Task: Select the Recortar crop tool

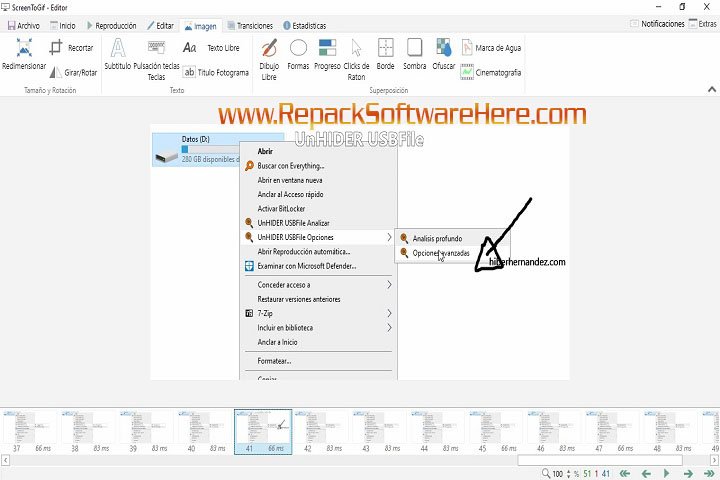Action: pyautogui.click(x=71, y=47)
